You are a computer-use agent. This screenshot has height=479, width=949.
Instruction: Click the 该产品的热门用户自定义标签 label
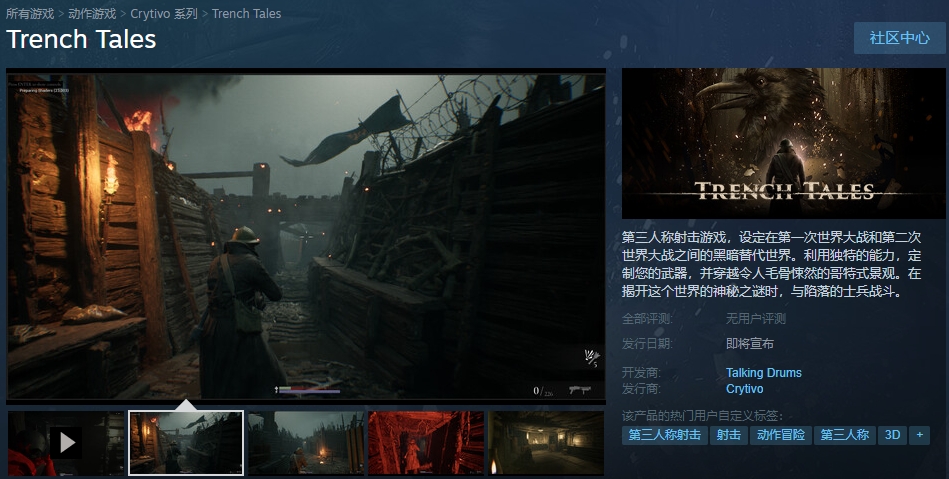coord(703,416)
